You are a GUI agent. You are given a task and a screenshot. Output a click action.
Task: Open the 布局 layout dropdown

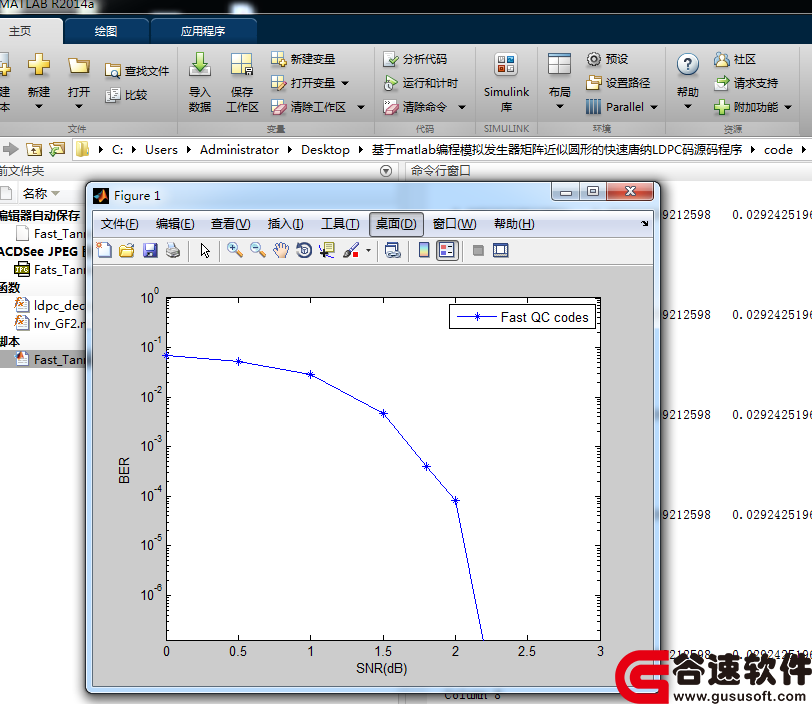click(x=559, y=82)
